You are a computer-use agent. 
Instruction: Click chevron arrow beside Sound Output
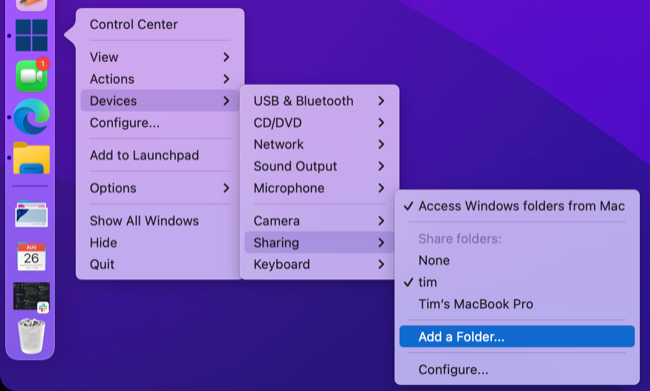coord(381,166)
